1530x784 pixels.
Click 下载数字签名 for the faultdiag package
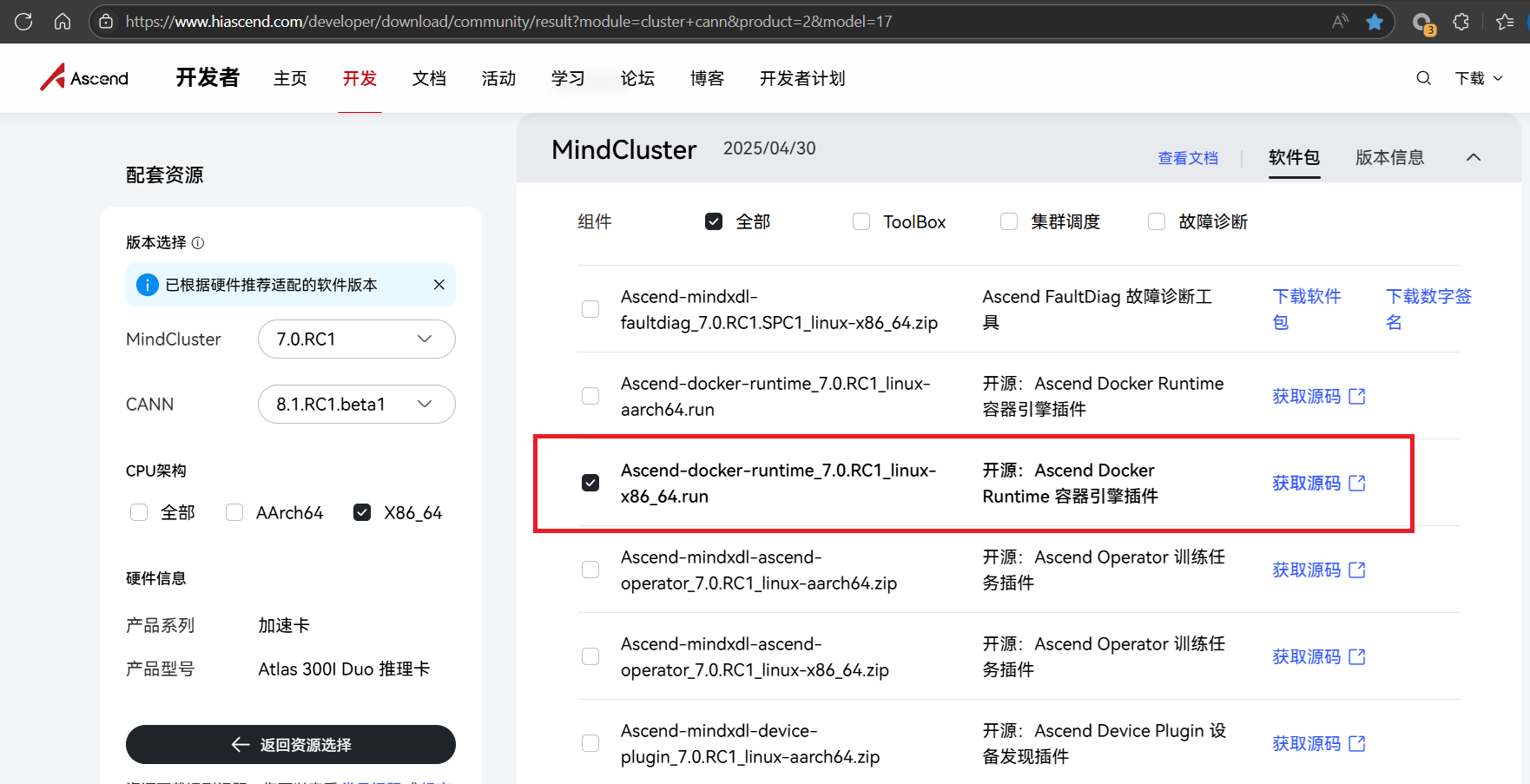[1428, 309]
